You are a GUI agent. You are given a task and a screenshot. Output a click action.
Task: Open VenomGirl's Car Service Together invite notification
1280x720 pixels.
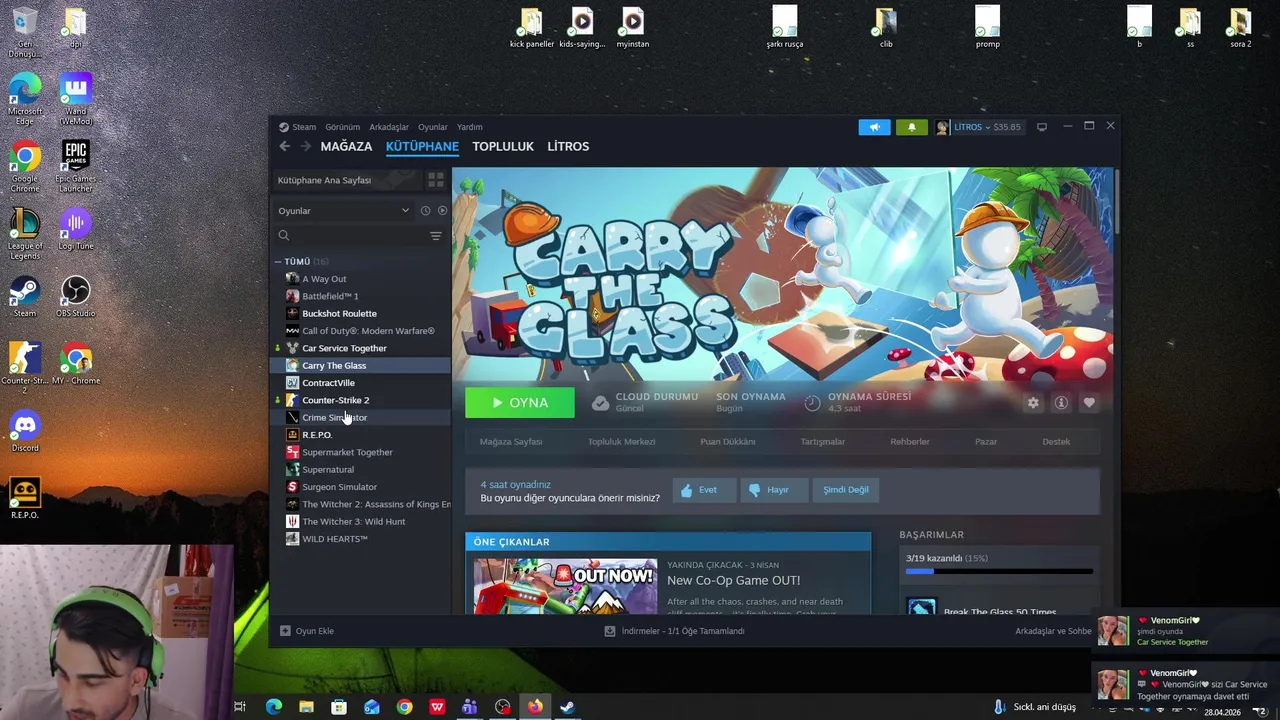coord(1186,685)
